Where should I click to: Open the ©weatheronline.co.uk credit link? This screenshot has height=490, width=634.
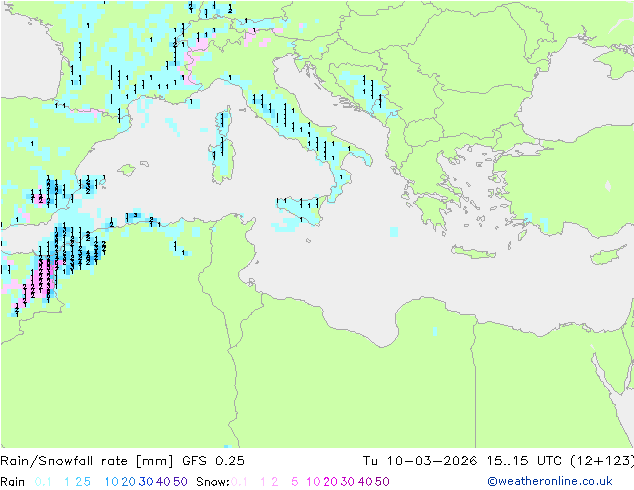click(x=550, y=481)
